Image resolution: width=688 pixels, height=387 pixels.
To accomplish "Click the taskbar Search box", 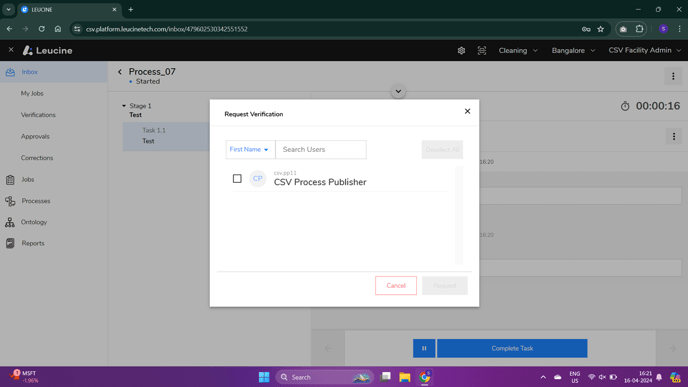I will (324, 377).
